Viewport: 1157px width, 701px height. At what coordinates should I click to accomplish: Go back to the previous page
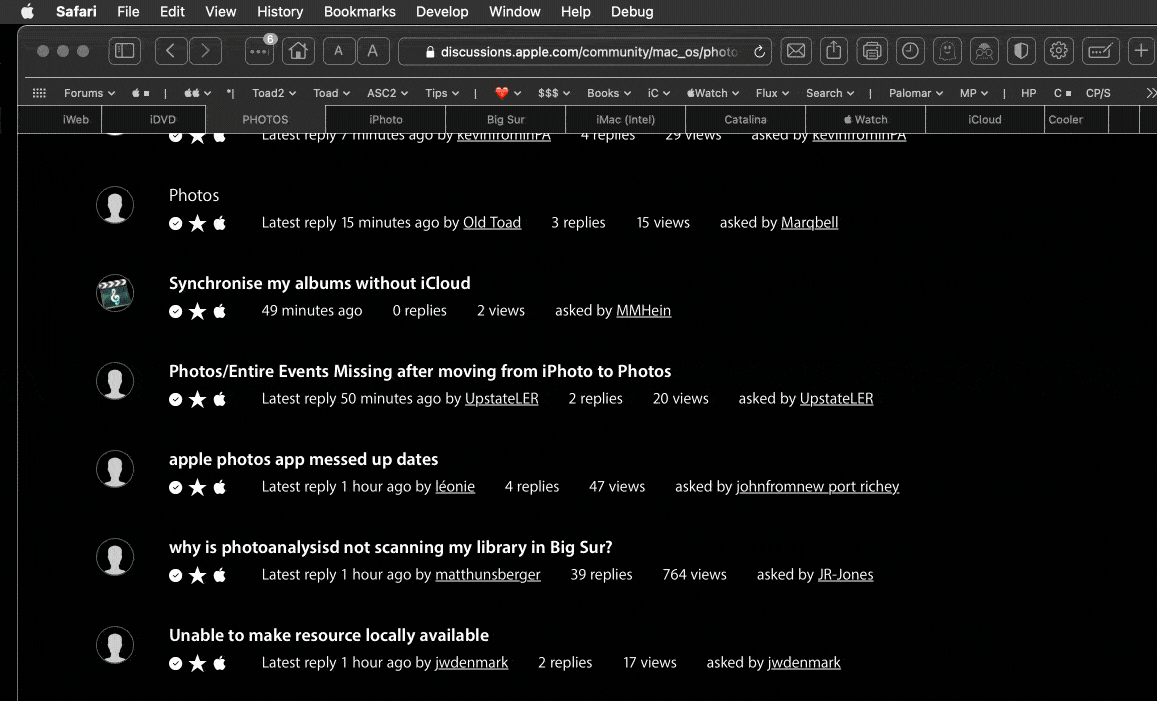(171, 51)
